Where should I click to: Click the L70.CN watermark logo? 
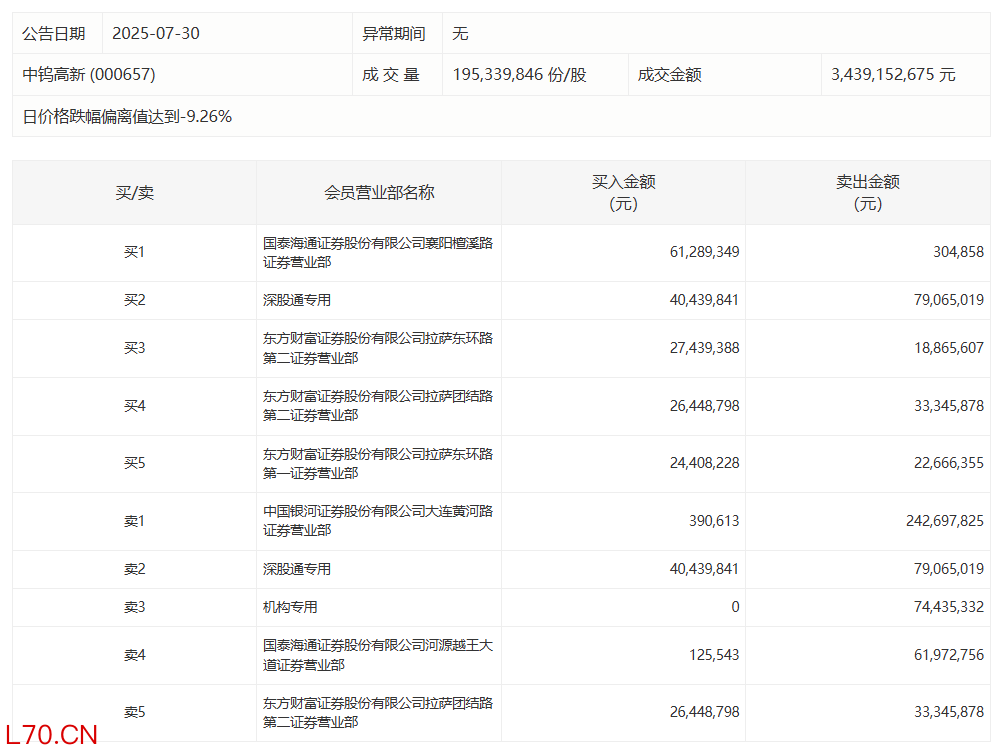[x=51, y=735]
